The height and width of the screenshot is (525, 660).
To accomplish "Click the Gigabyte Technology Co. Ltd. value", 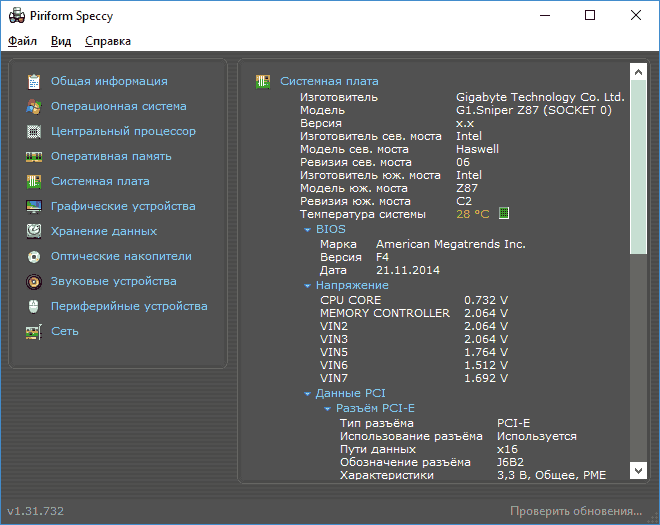I will [540, 97].
